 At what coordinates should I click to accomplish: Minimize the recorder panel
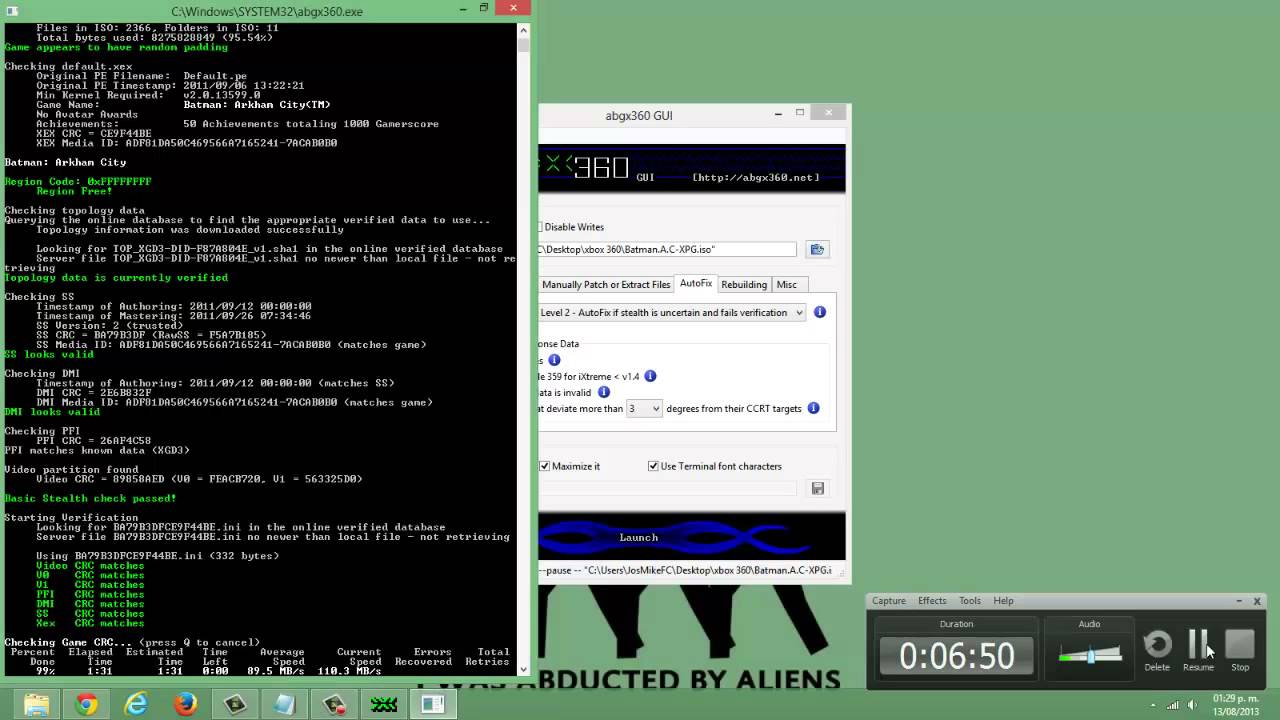(x=1239, y=601)
